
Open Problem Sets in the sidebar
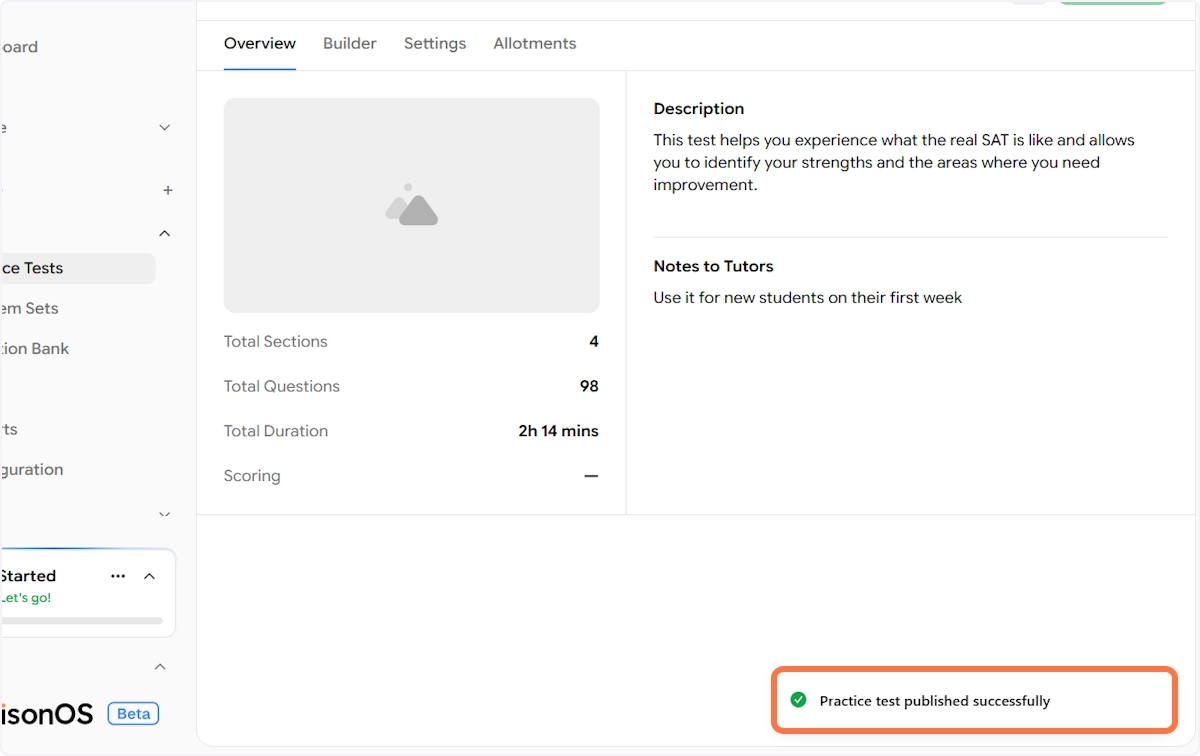(x=30, y=308)
